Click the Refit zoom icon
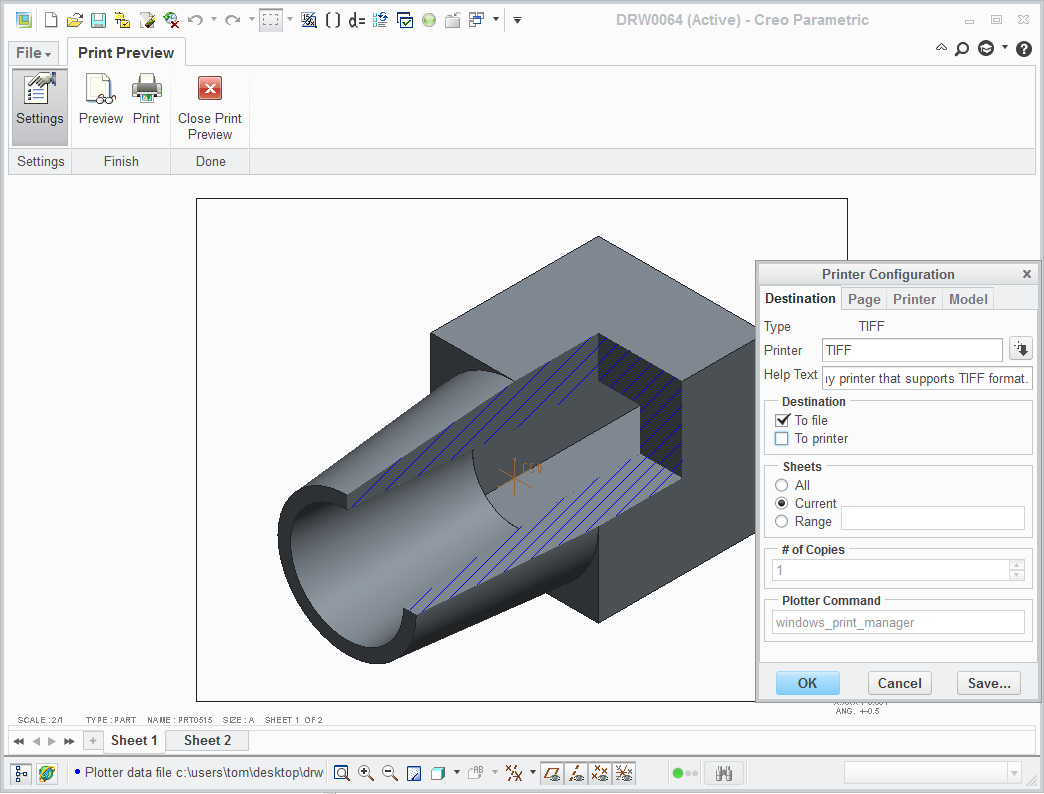 tap(342, 773)
